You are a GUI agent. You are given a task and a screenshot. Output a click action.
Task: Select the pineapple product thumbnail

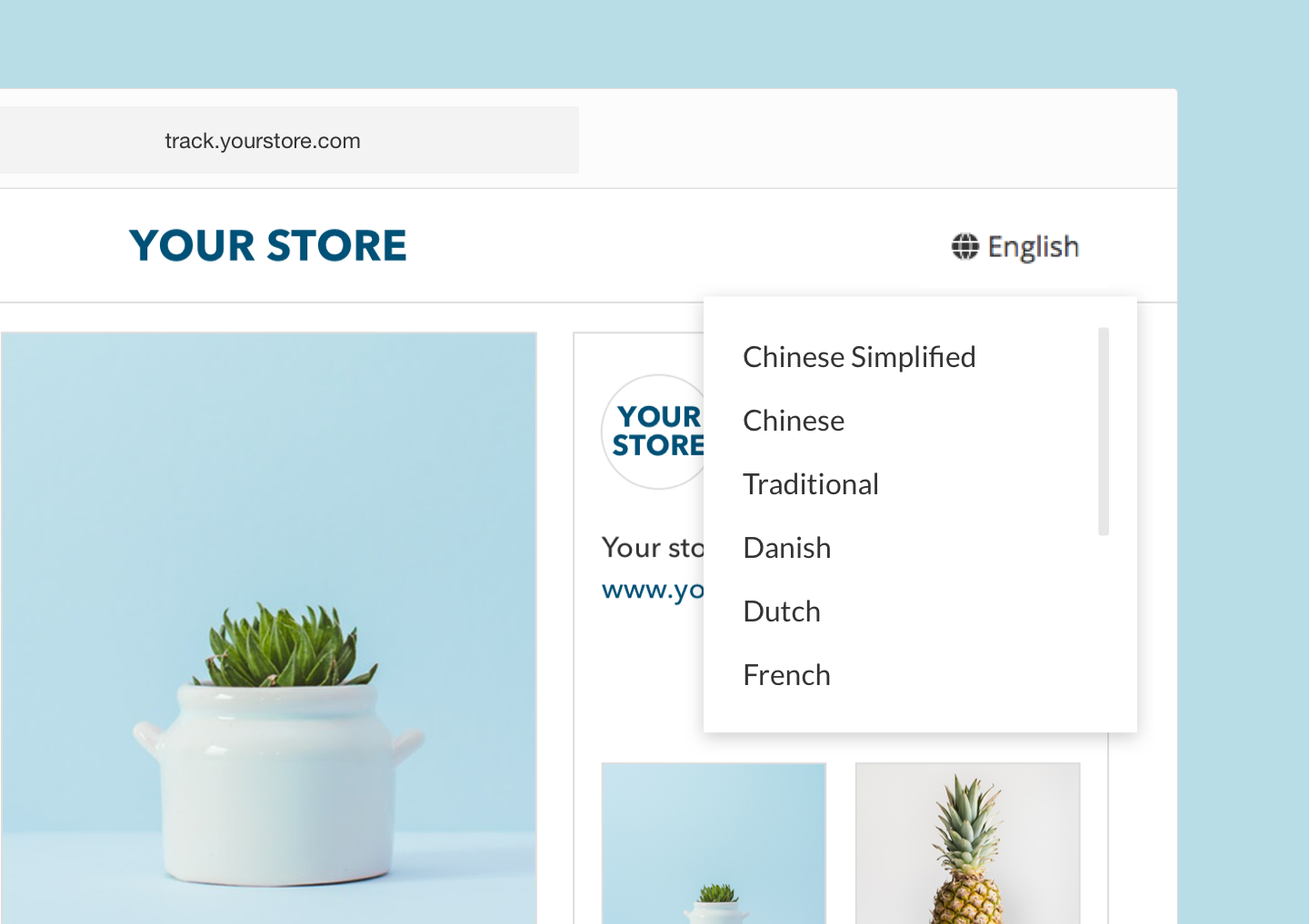pyautogui.click(x=968, y=843)
